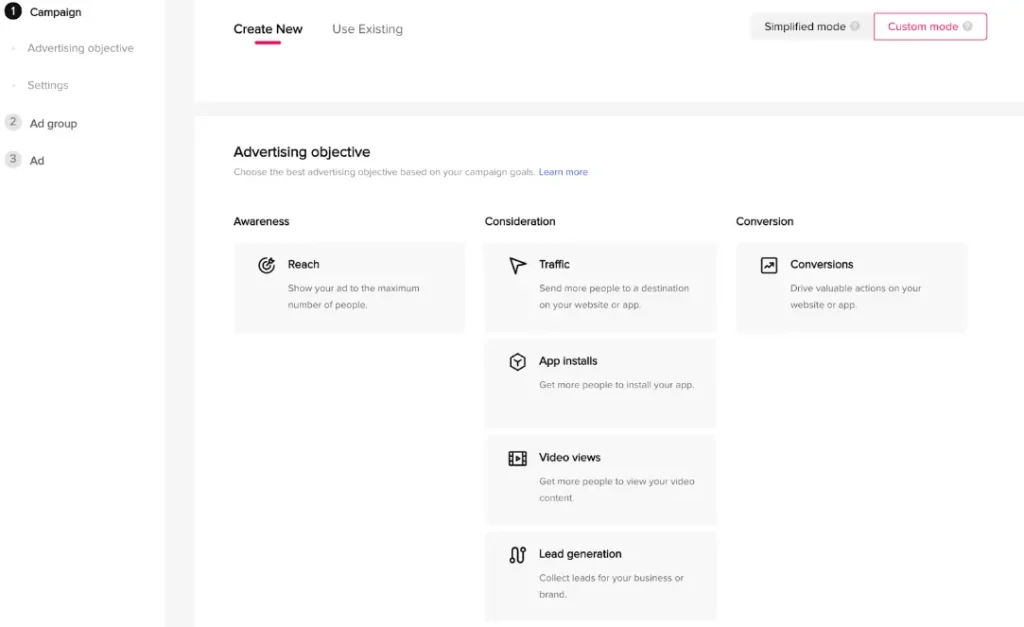
Task: Choose the Traffic objective title
Action: [554, 265]
